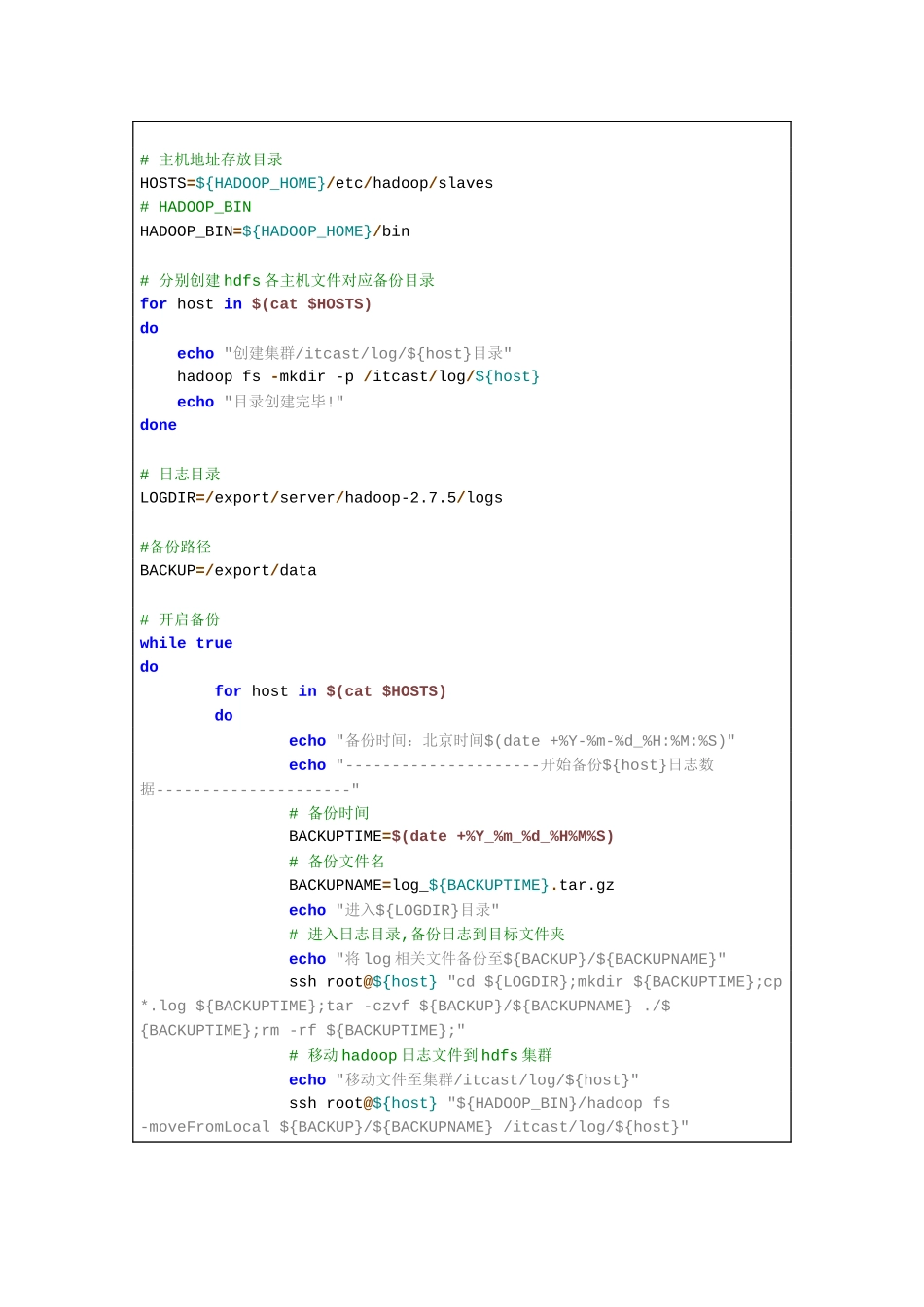The image size is (924, 1307).
Task: Click the echo '备份时间: 北京时间' line
Action: pyautogui.click(x=512, y=741)
